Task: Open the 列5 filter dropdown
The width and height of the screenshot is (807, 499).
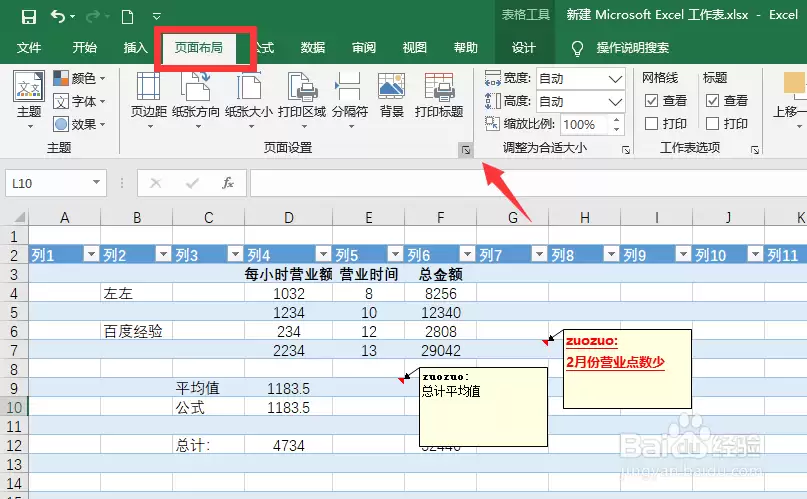Action: click(395, 254)
